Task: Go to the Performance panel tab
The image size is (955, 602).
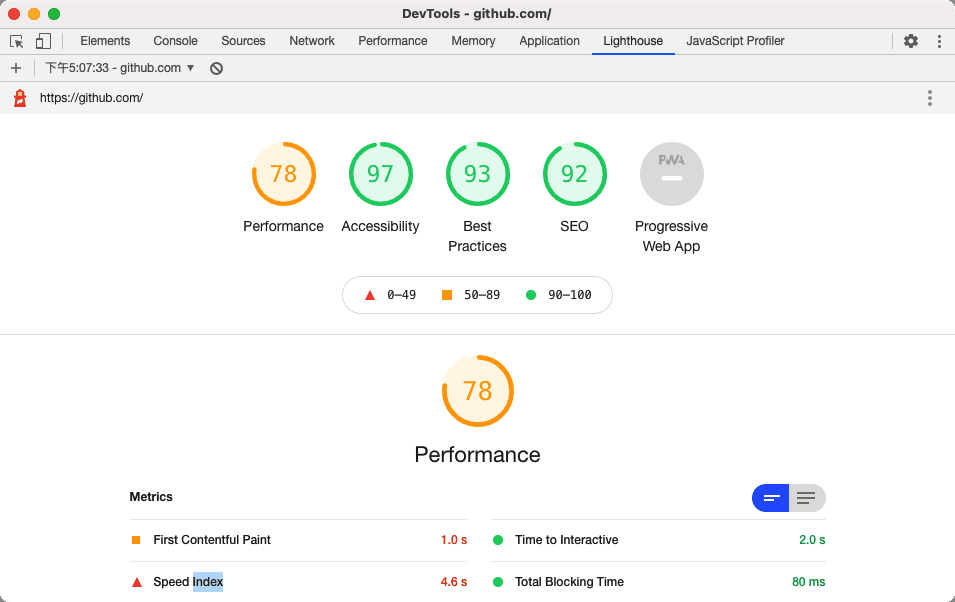Action: 393,41
